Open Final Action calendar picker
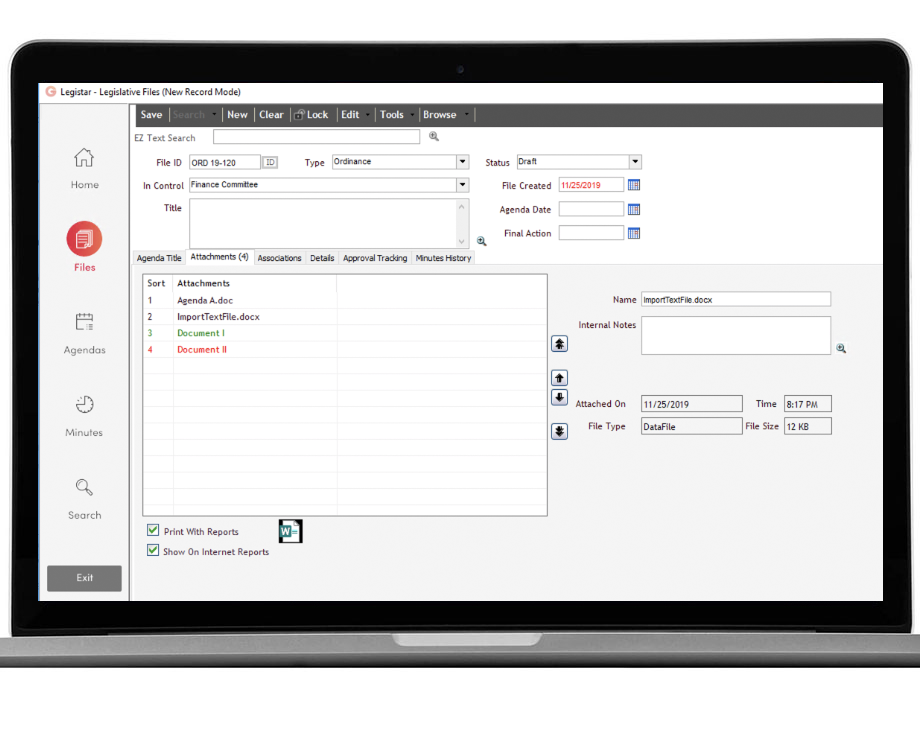This screenshot has width=920, height=750. [634, 234]
